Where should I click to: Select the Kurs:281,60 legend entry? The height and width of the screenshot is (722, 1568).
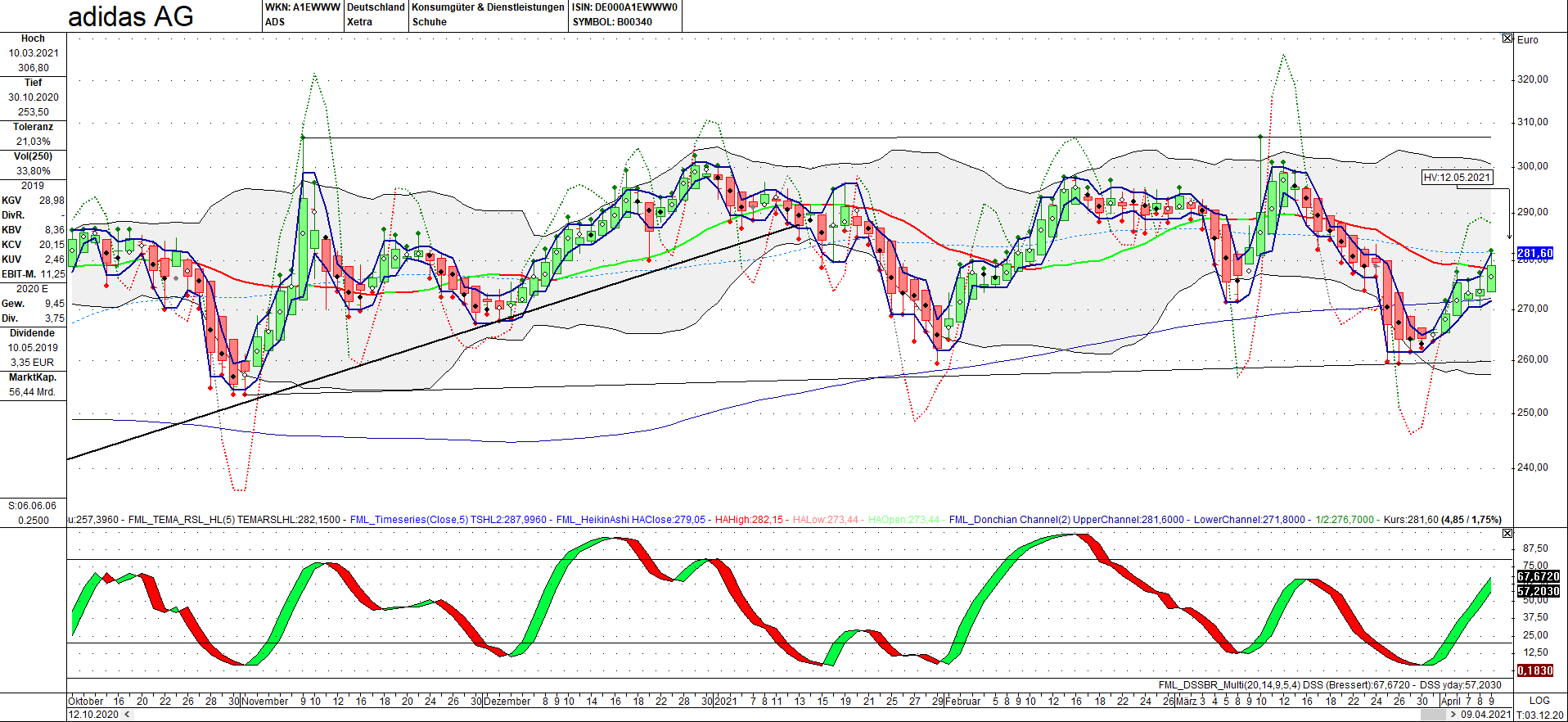click(x=1411, y=520)
